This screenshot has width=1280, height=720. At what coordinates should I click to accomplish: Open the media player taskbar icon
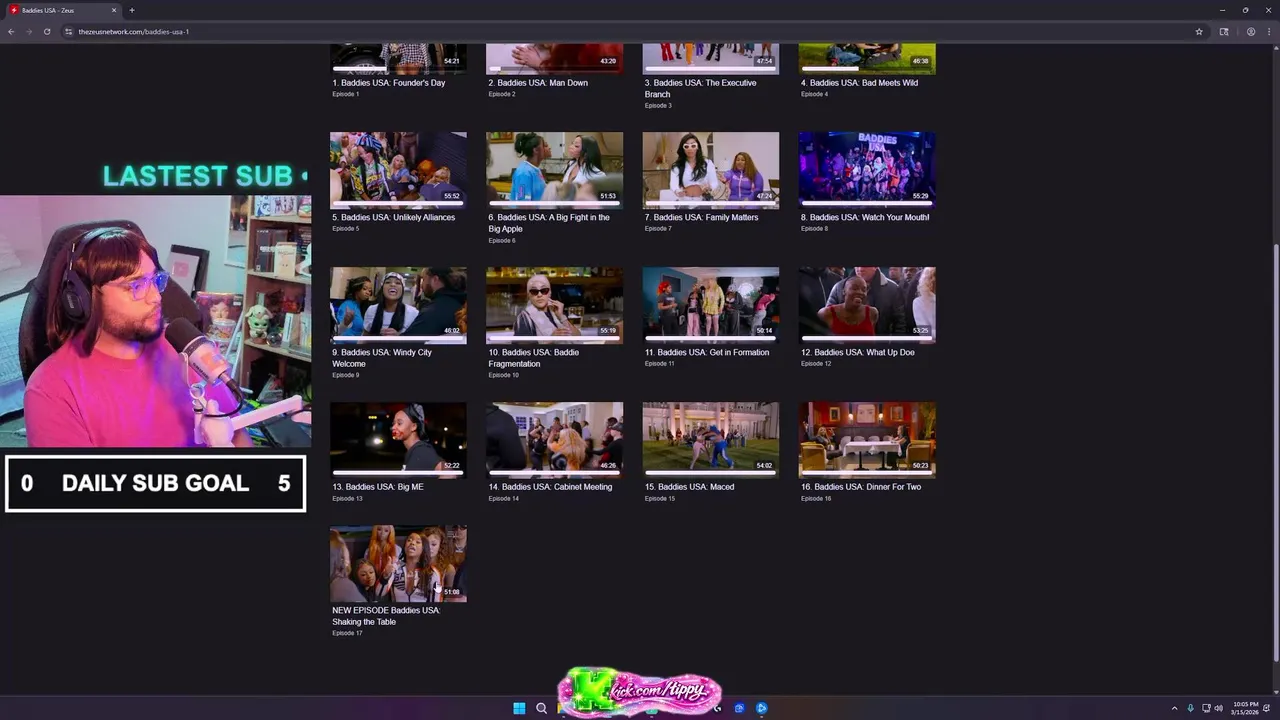(761, 708)
